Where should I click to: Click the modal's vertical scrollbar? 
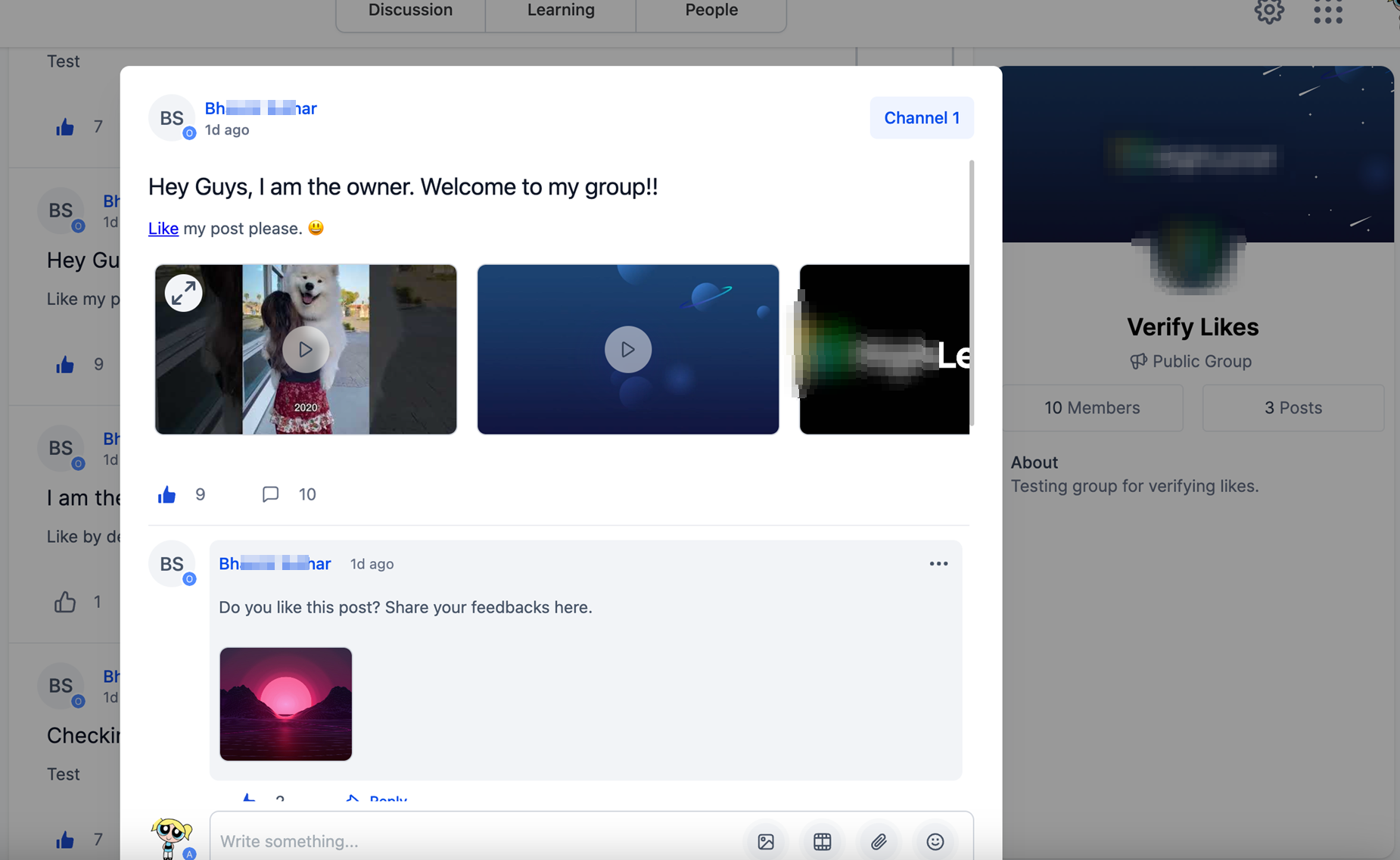(x=972, y=294)
